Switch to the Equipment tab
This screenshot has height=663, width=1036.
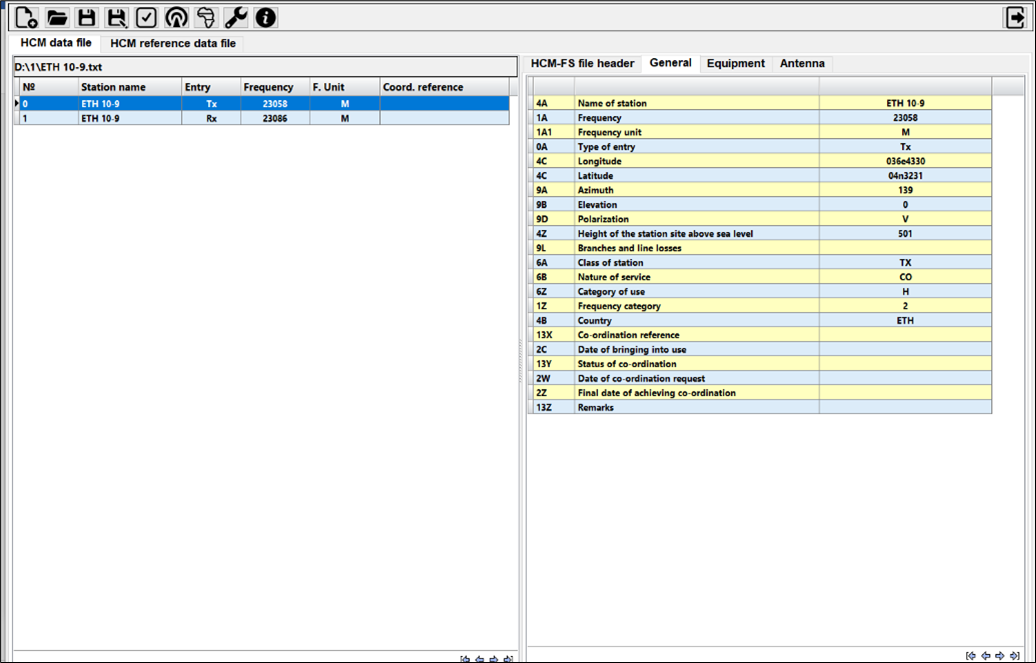pos(736,62)
